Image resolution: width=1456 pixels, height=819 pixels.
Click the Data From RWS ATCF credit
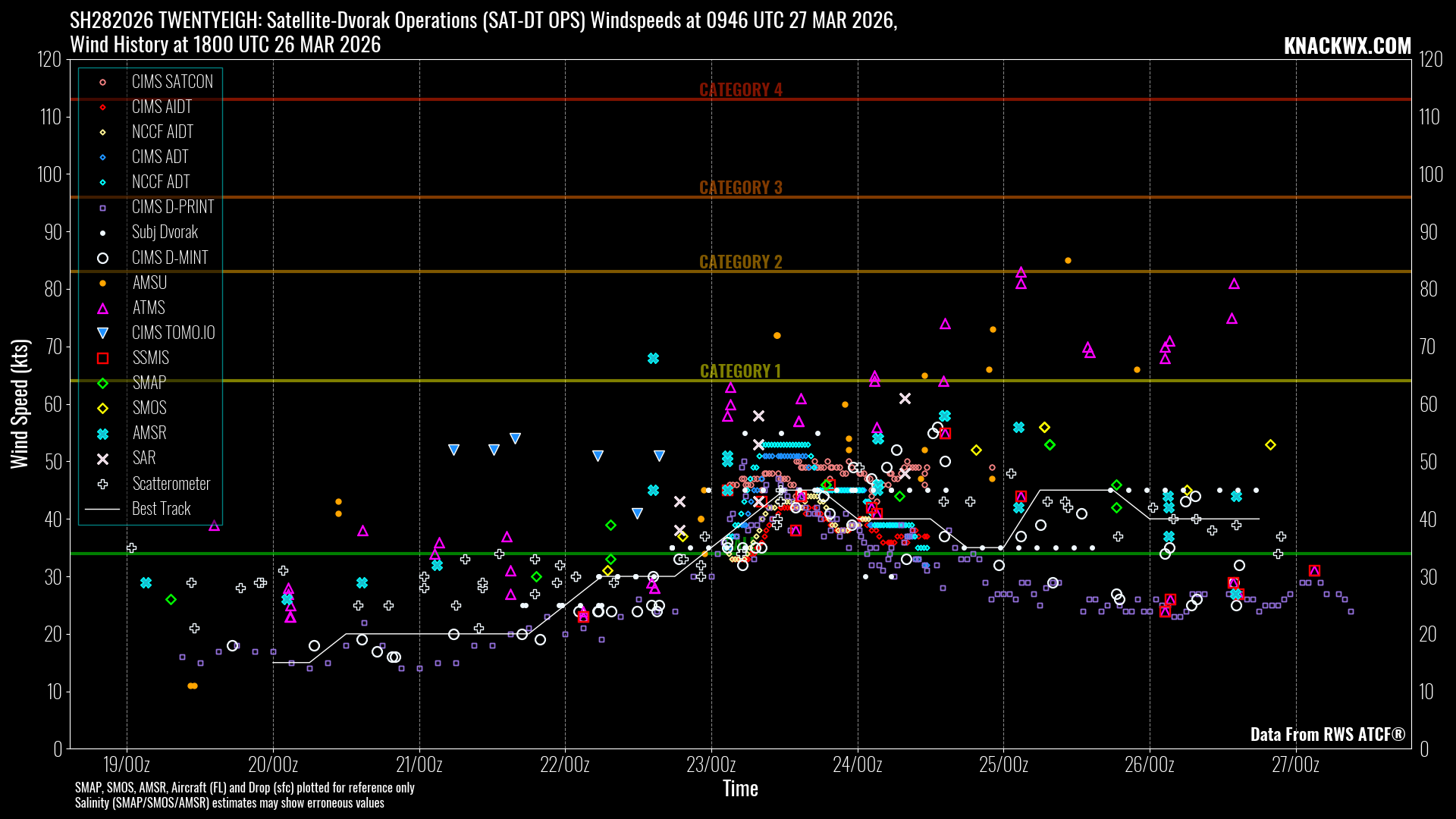click(1327, 734)
